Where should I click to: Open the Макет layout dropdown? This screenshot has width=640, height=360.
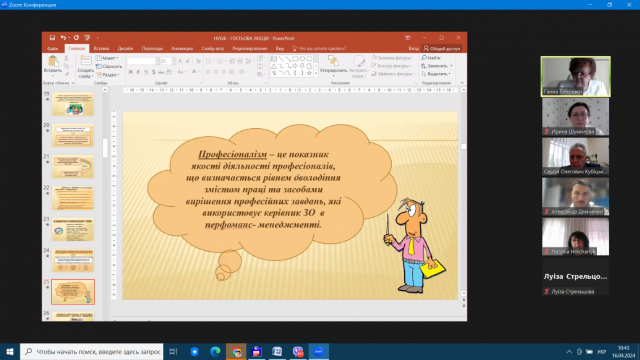pos(107,58)
